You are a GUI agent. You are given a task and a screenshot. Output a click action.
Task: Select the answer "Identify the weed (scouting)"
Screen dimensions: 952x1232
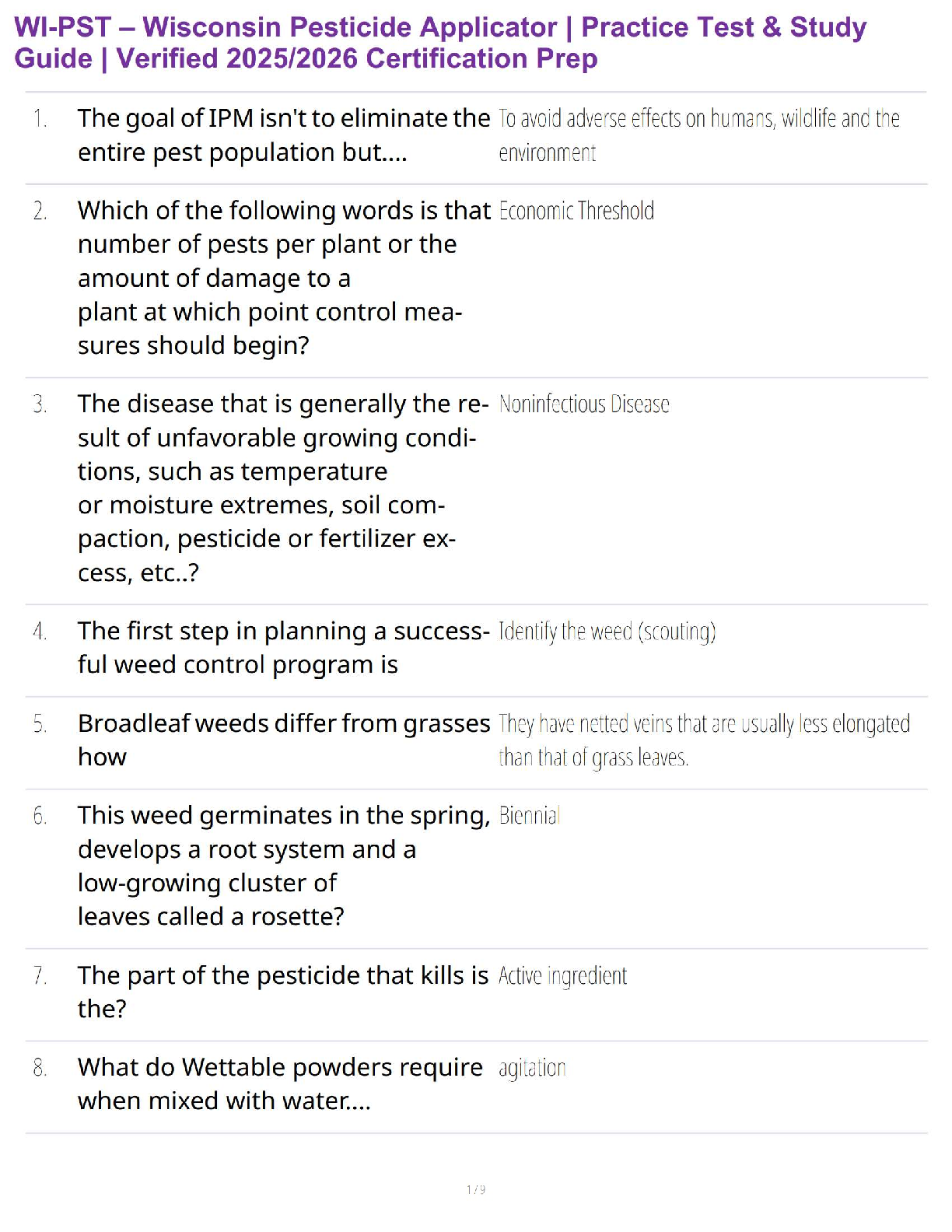[607, 632]
